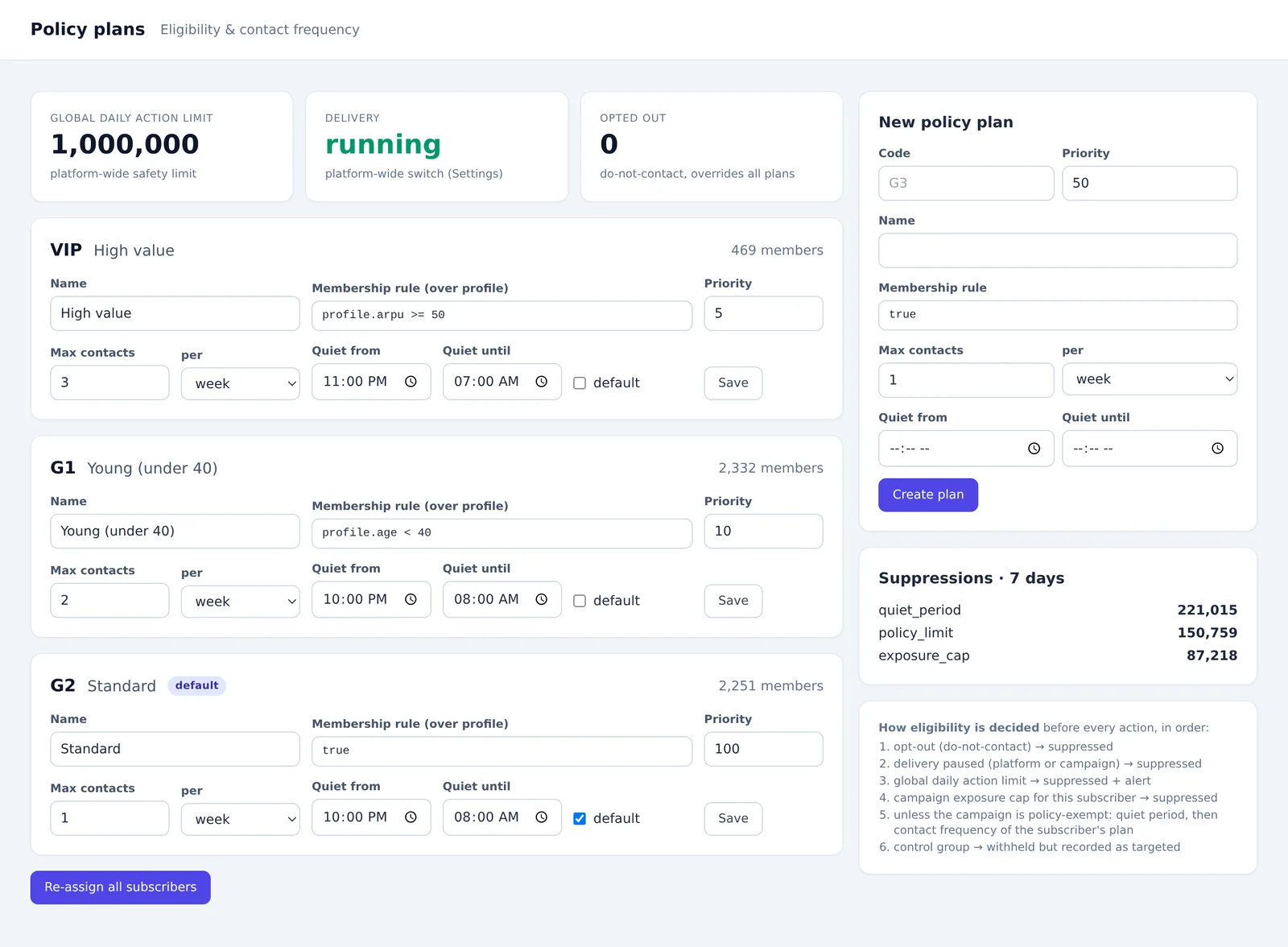Click the 'quiet_period' suppression row label
Screen dimensions: 1288x947
tap(919, 610)
